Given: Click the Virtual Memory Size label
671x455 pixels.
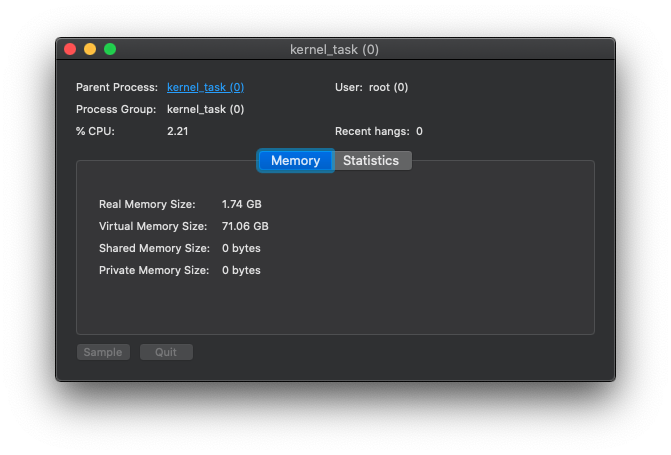Looking at the screenshot, I should tap(153, 226).
